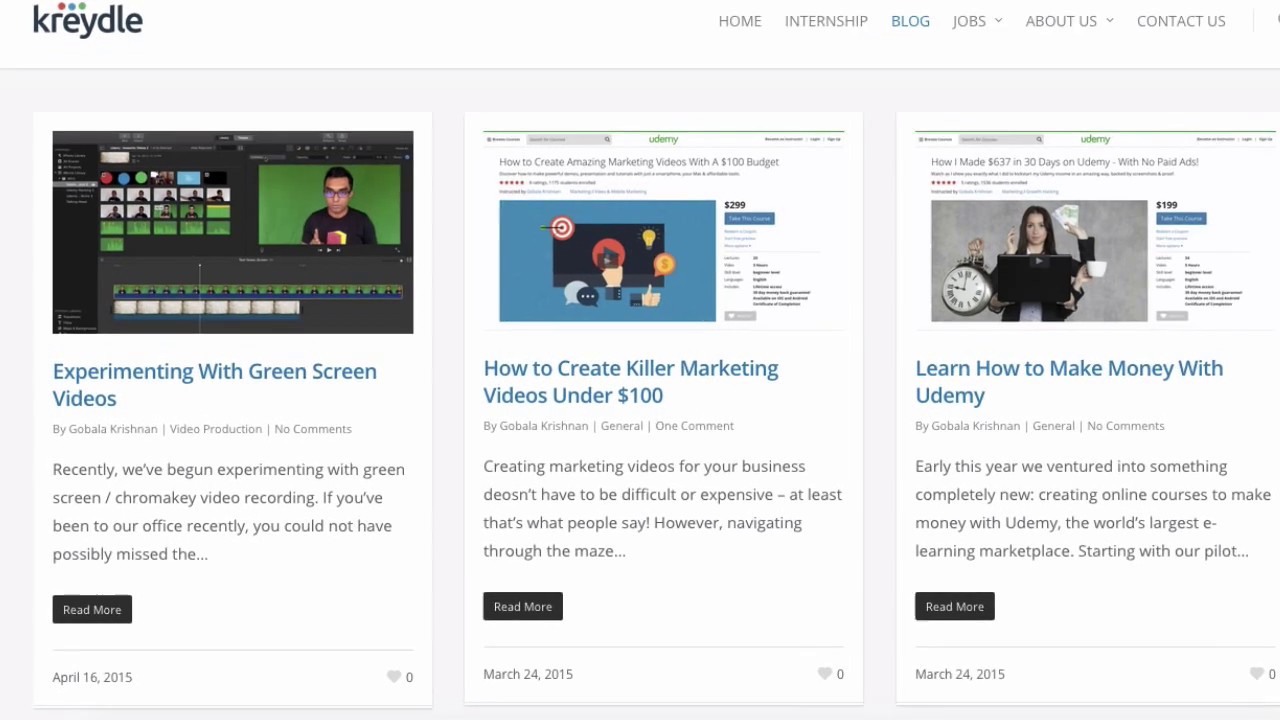Click Read More on Udemy post
The image size is (1280, 720).
pos(955,606)
